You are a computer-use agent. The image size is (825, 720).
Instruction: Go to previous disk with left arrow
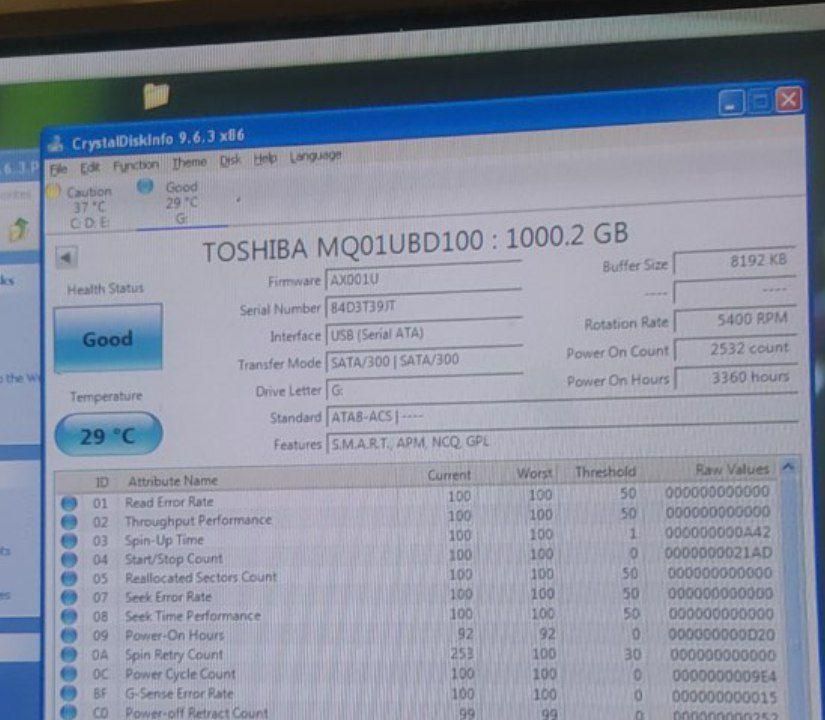click(x=66, y=258)
